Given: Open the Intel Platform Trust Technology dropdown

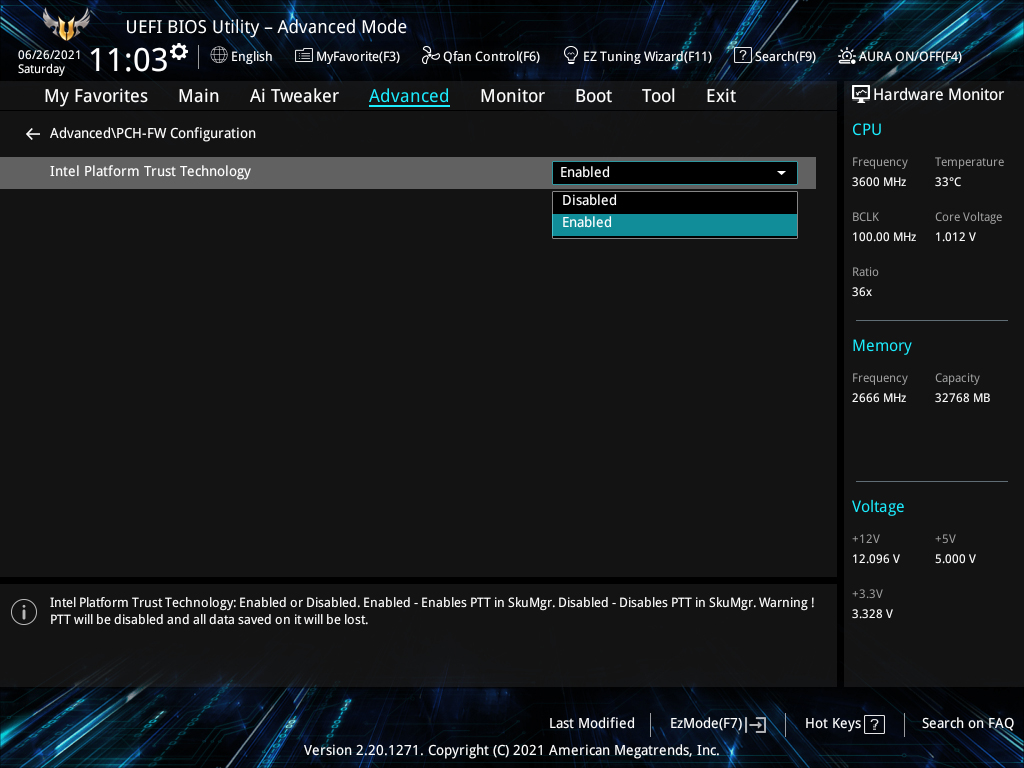Looking at the screenshot, I should (x=675, y=172).
